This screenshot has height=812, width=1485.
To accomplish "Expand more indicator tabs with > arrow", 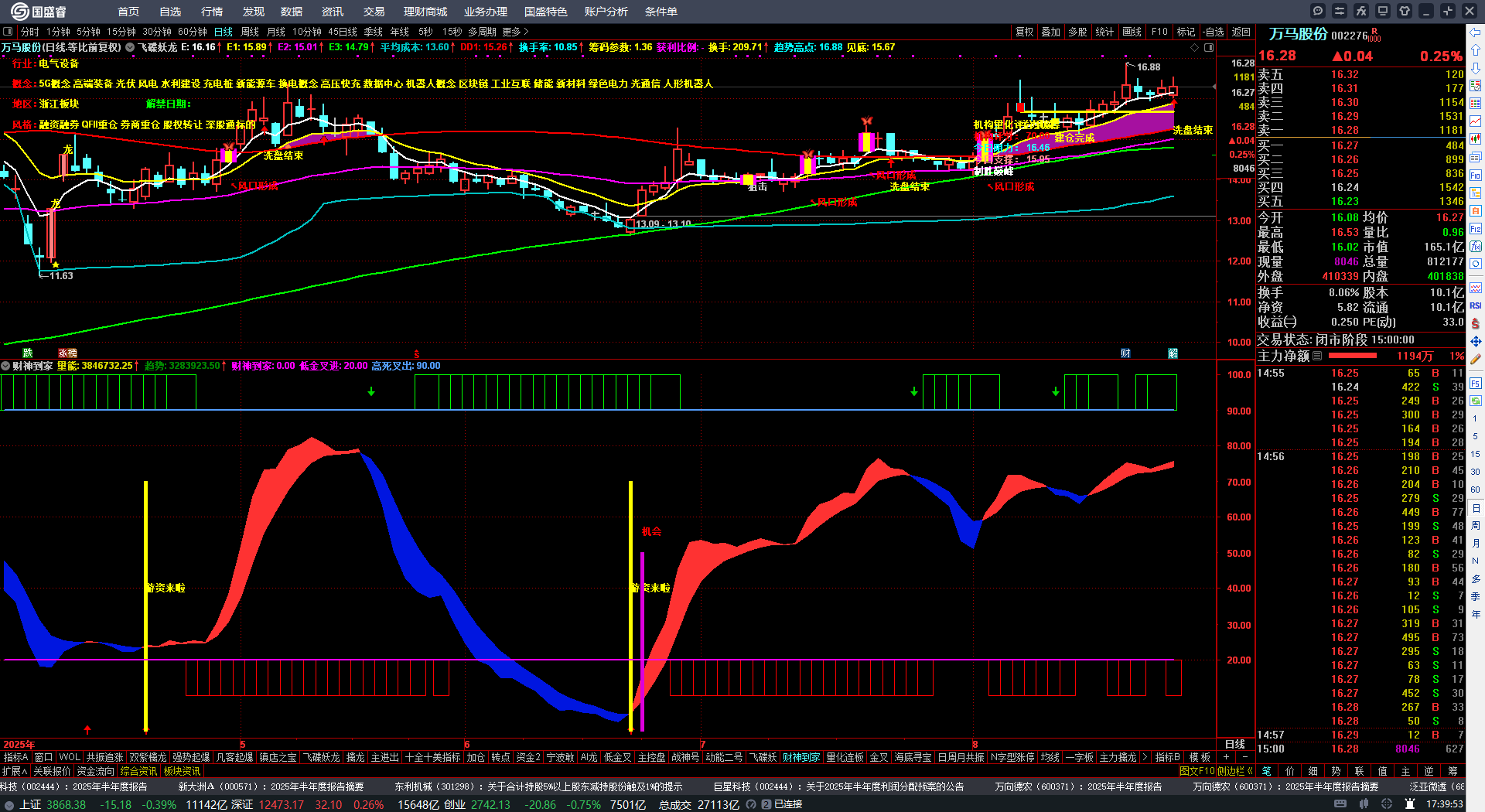I will (x=1145, y=757).
